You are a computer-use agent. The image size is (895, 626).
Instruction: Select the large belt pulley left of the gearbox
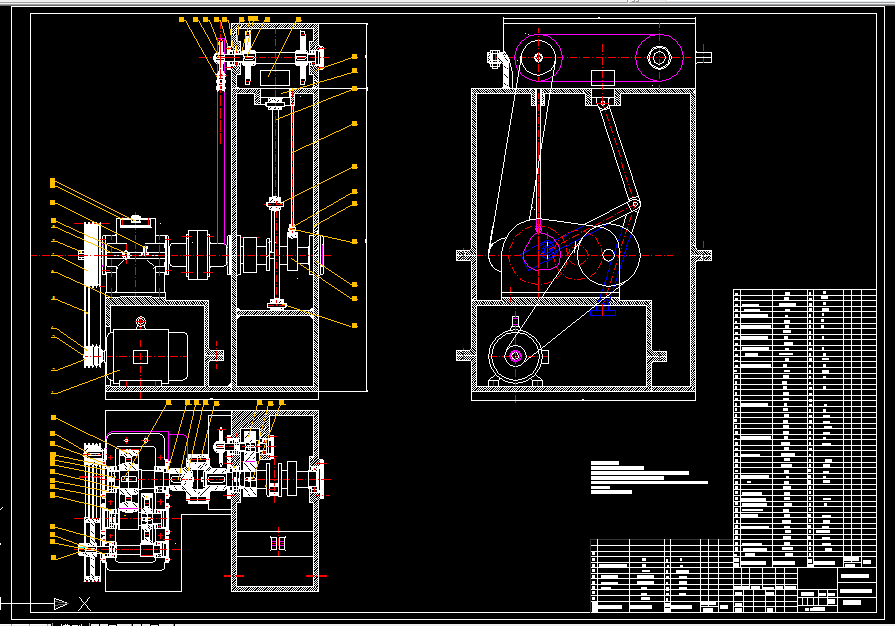click(x=92, y=255)
